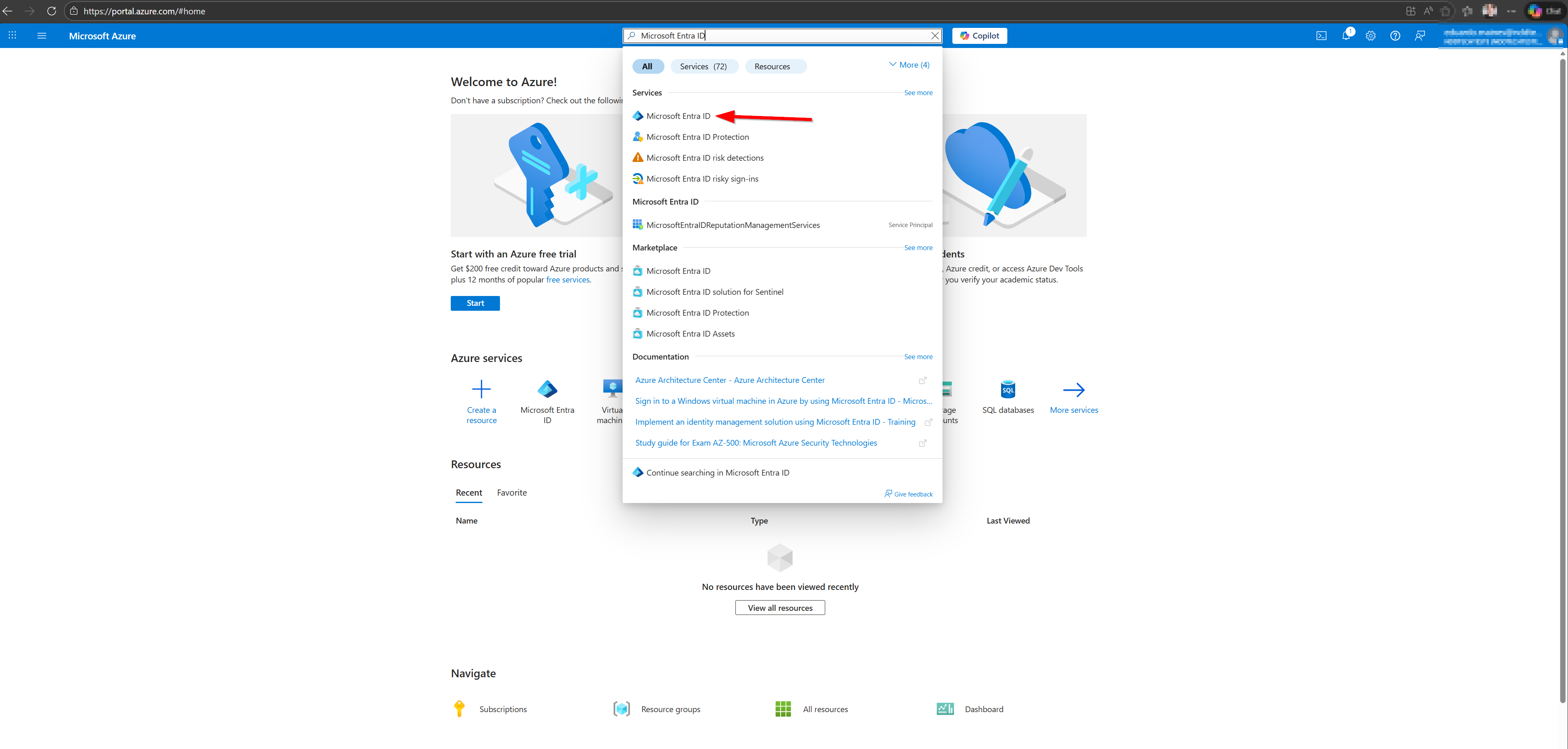The image size is (1568, 749).
Task: Clear the search box with X
Action: (x=934, y=36)
